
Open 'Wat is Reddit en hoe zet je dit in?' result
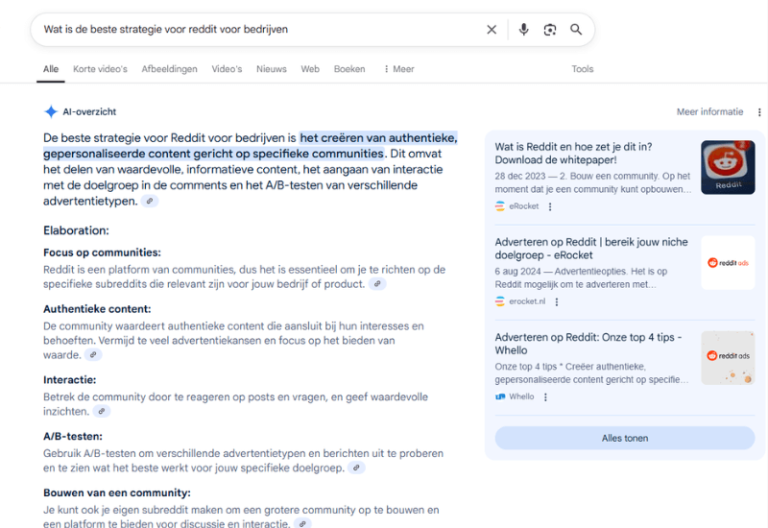click(573, 153)
